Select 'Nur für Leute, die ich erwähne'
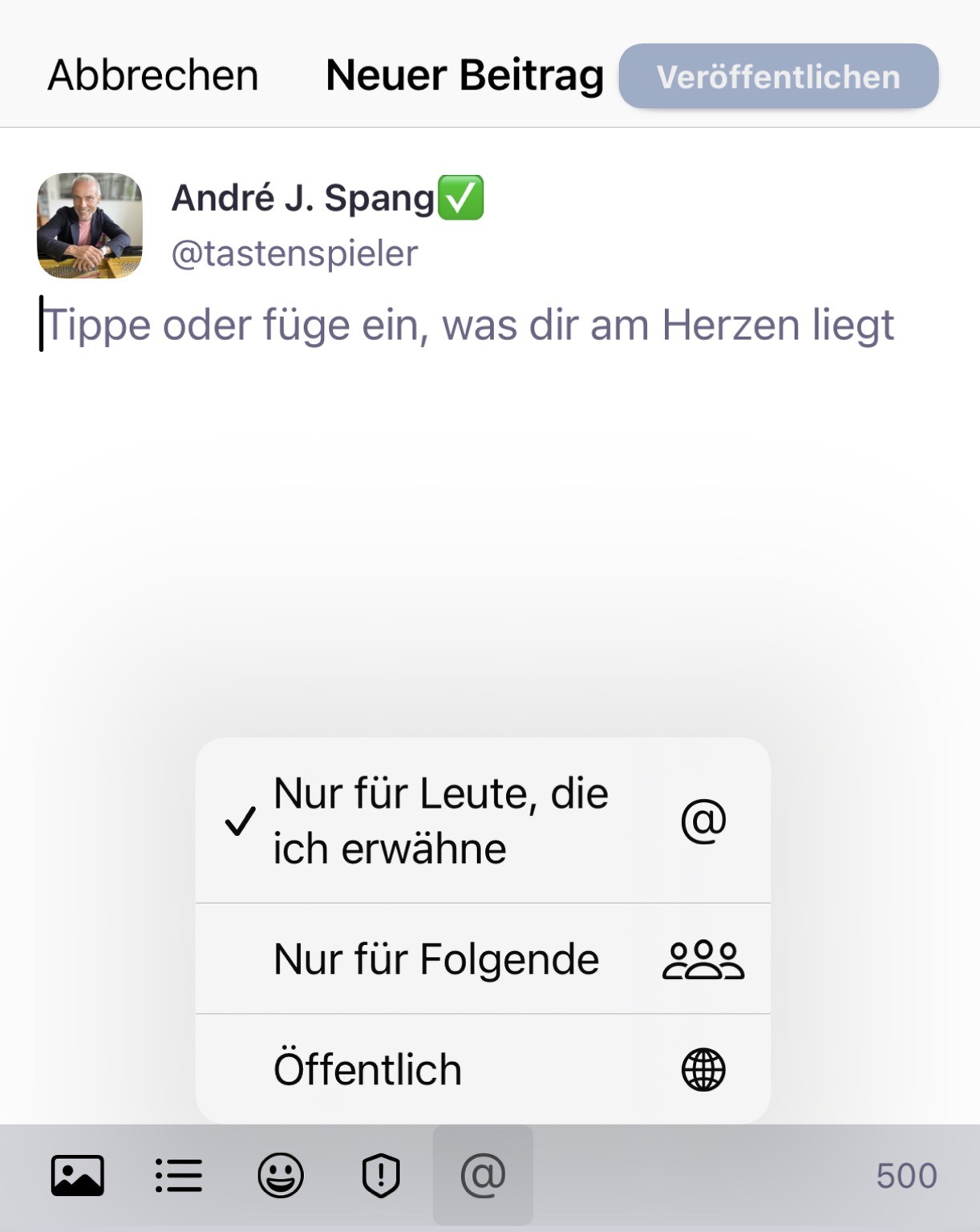This screenshot has width=980, height=1232. (x=483, y=821)
